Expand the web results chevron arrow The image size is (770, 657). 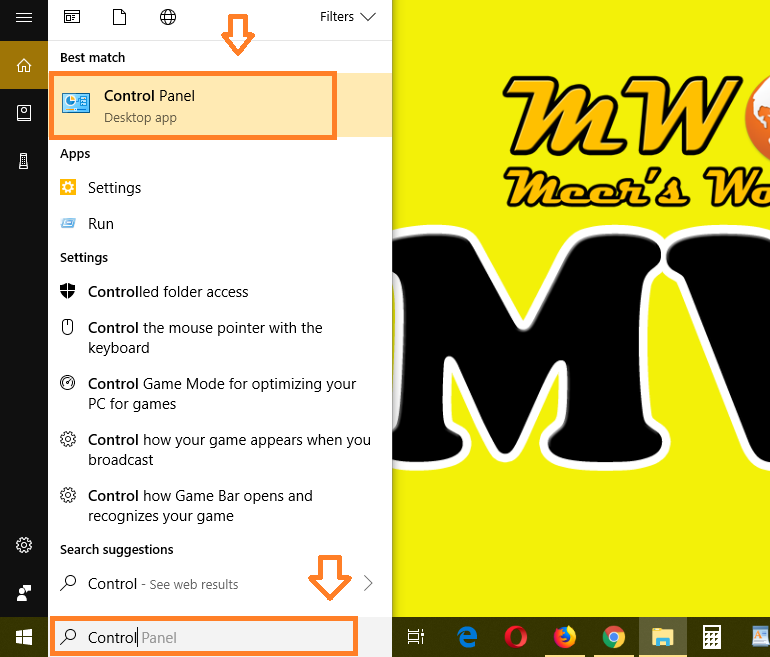(x=368, y=583)
